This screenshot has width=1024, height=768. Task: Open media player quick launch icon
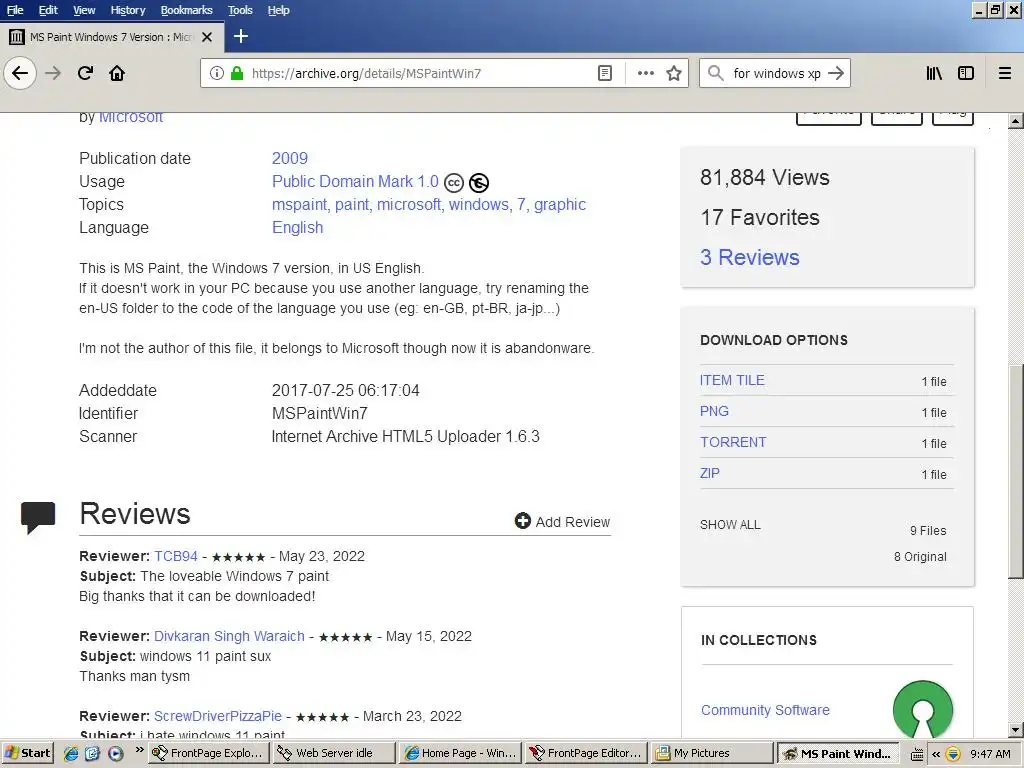coord(116,753)
